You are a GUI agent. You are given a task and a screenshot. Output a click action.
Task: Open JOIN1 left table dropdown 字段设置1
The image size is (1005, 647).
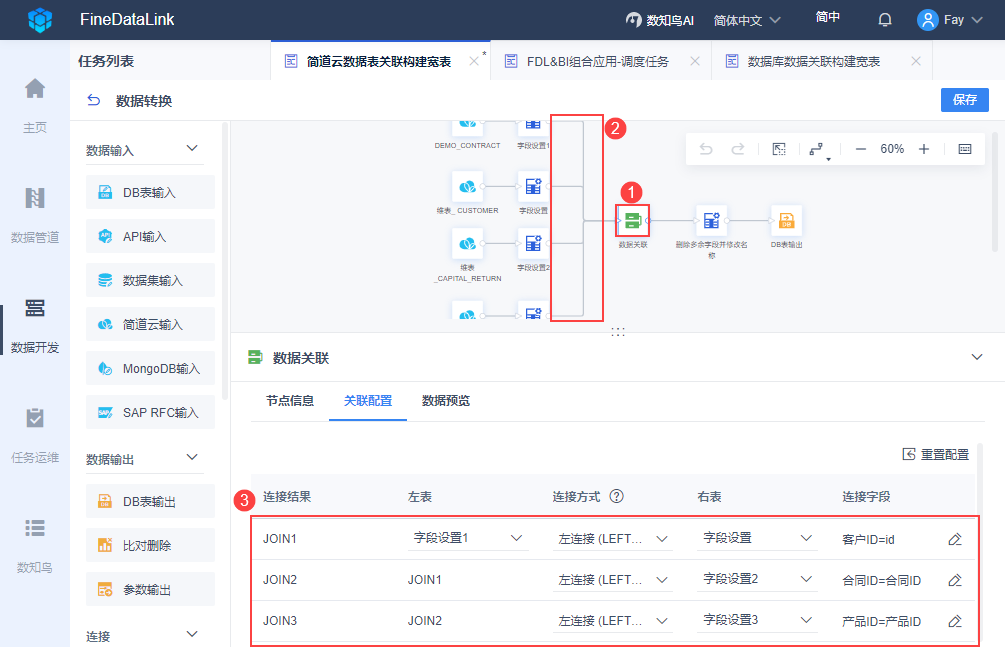tap(468, 538)
